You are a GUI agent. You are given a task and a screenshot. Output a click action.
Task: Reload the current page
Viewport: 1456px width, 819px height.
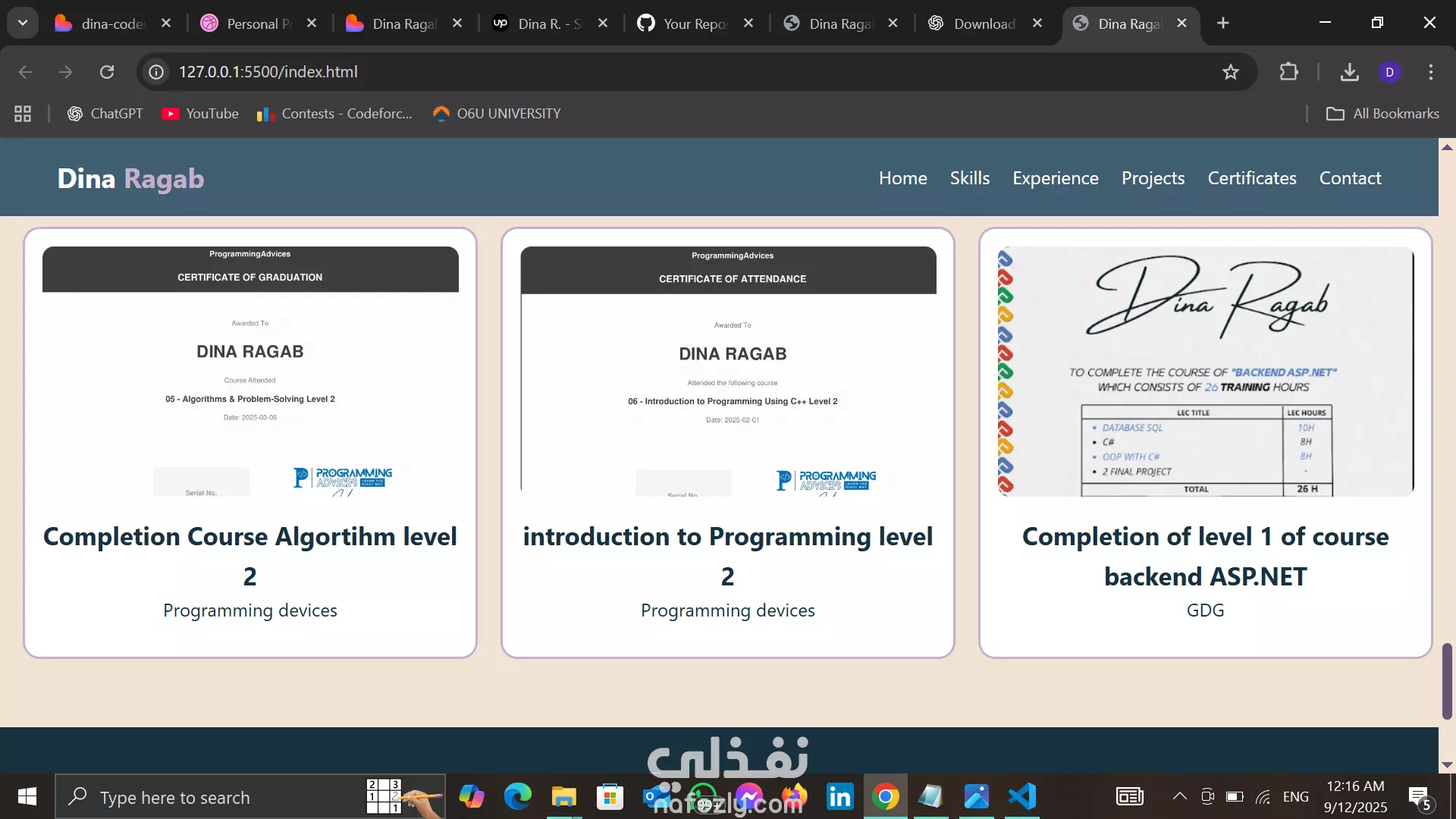click(107, 72)
